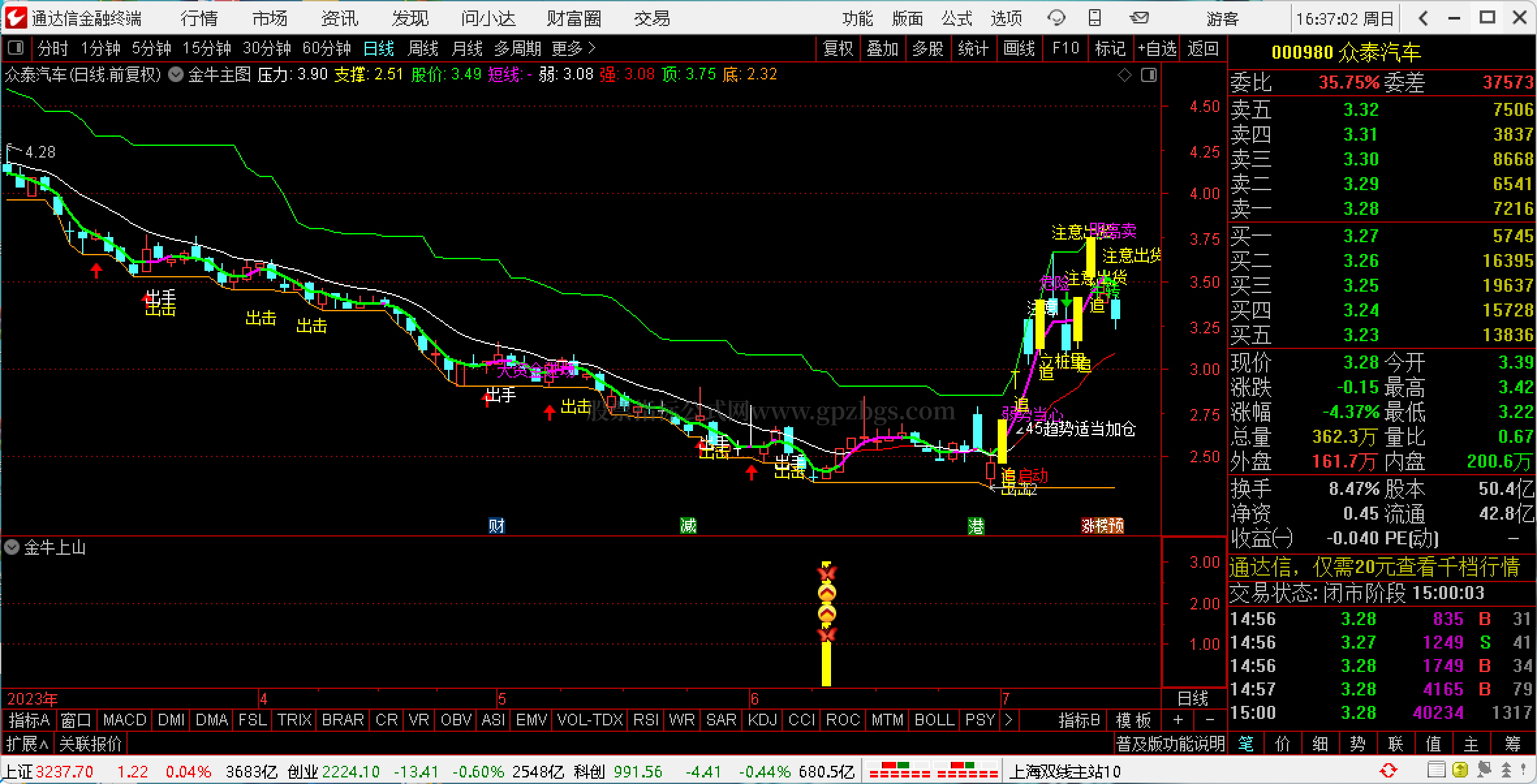The image size is (1537, 784).
Task: Add stock with +自选 button
Action: tap(1157, 48)
